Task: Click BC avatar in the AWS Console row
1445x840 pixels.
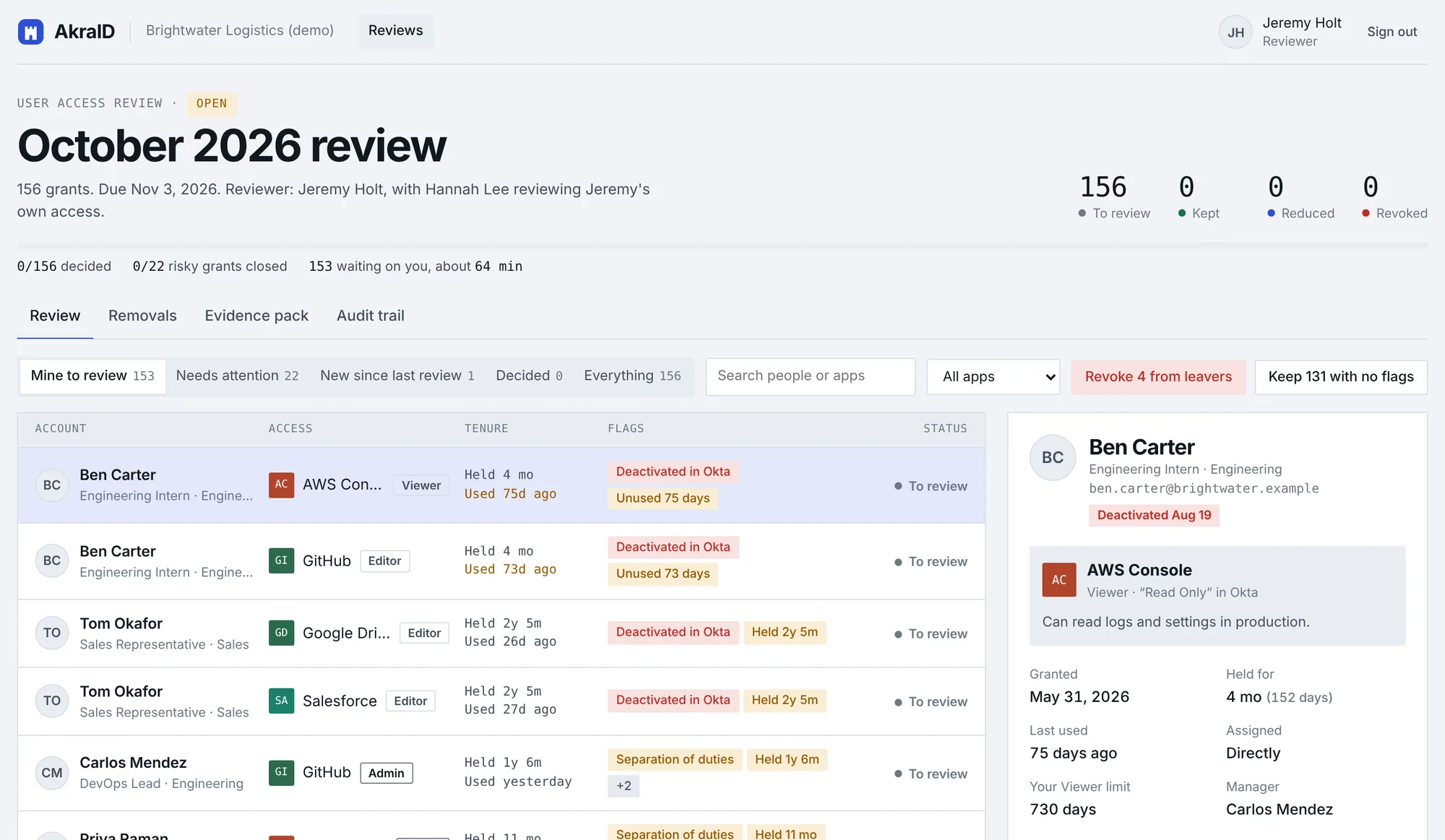Action: coord(52,485)
